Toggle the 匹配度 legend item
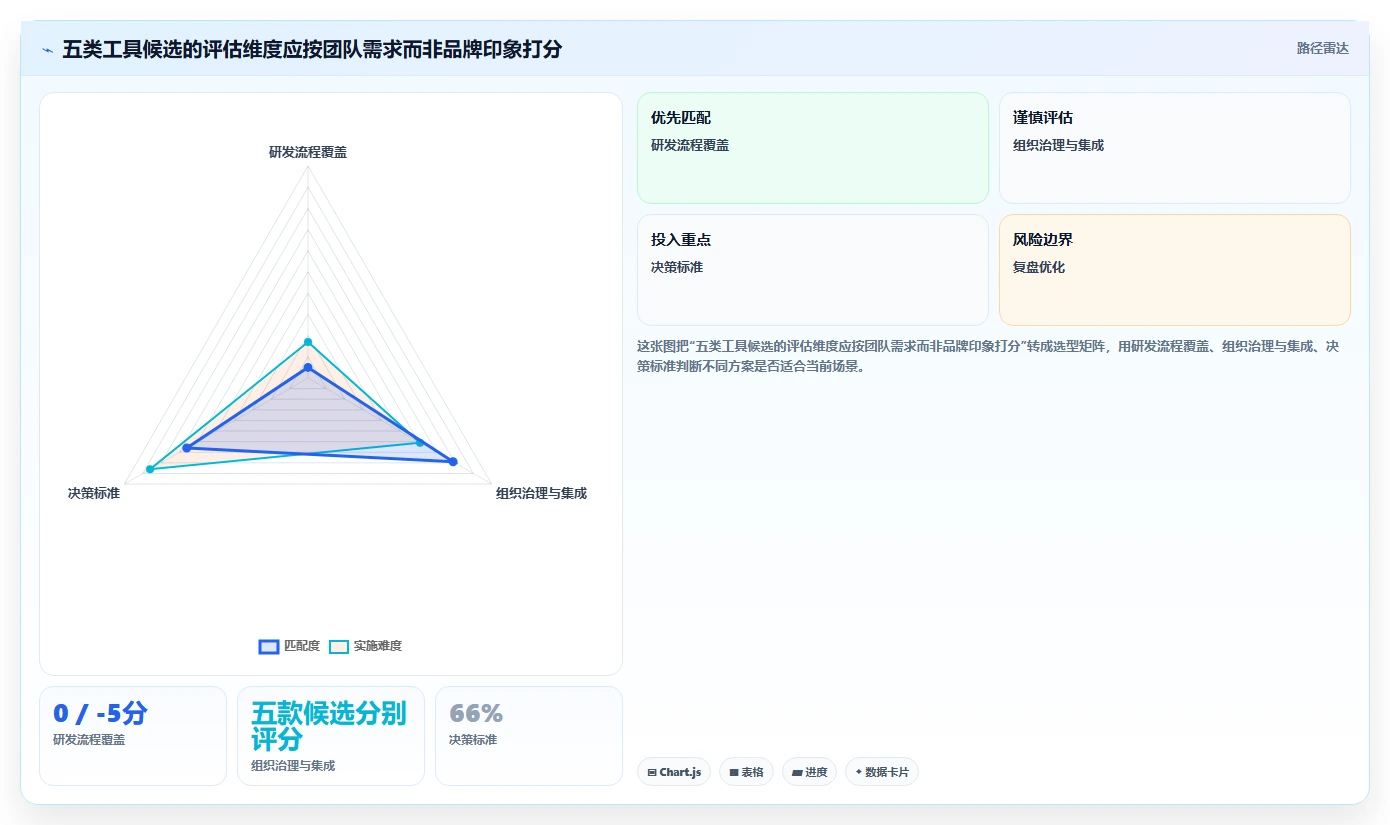The height and width of the screenshot is (825, 1390). pos(290,646)
